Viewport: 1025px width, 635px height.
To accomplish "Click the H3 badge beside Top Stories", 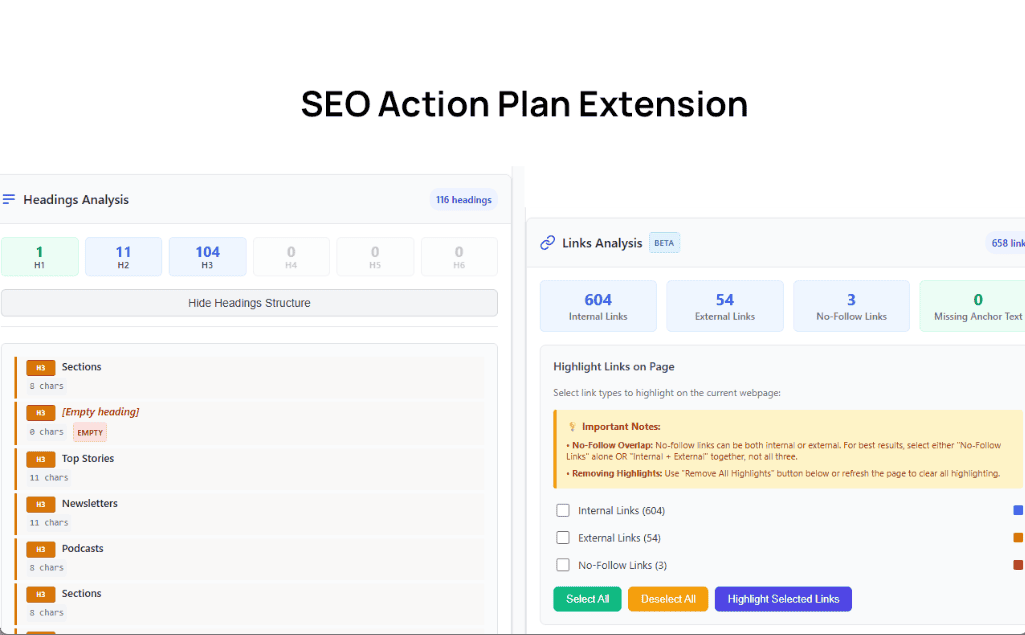I will (40, 459).
